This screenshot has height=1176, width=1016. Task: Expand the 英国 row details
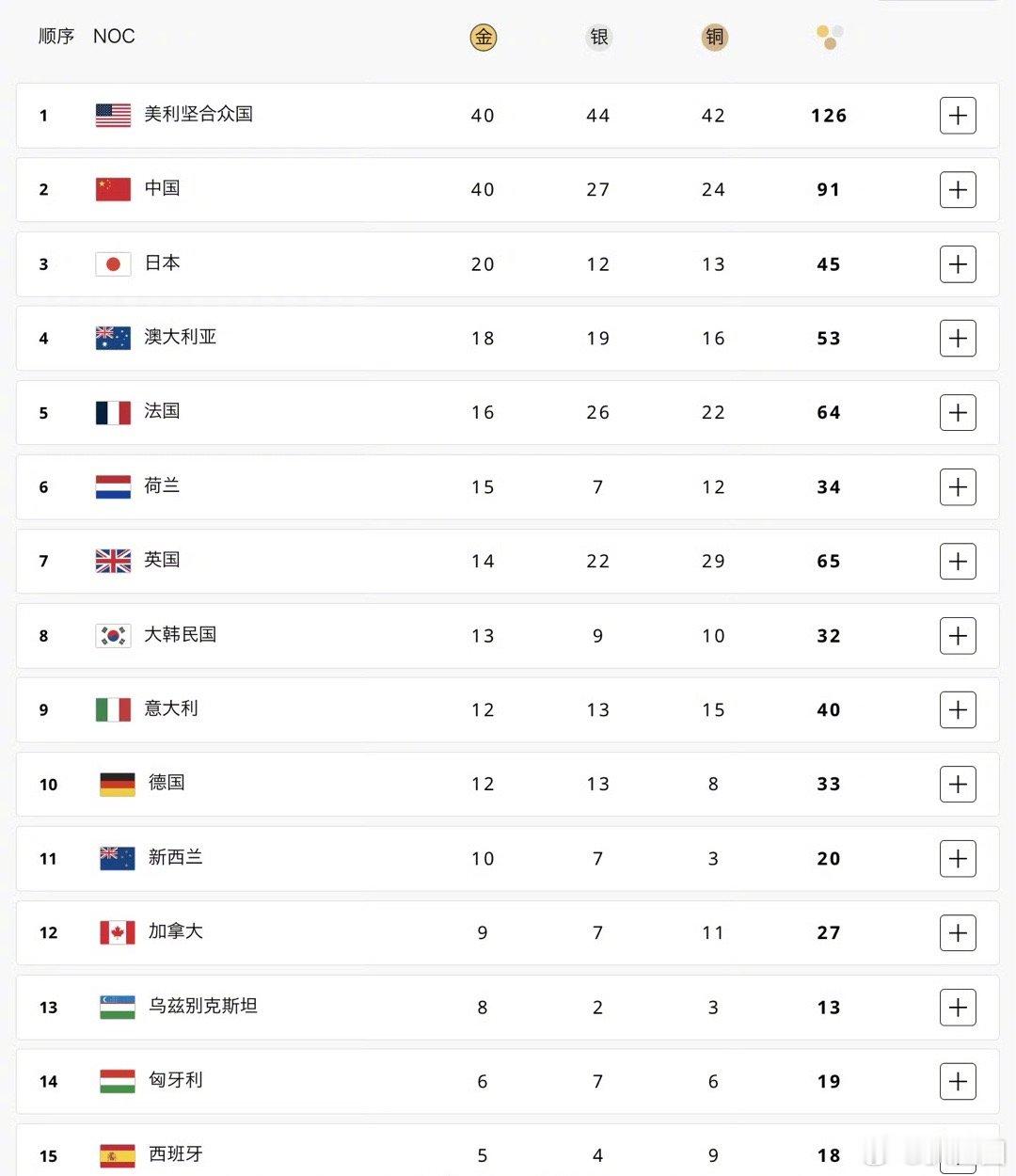[958, 562]
